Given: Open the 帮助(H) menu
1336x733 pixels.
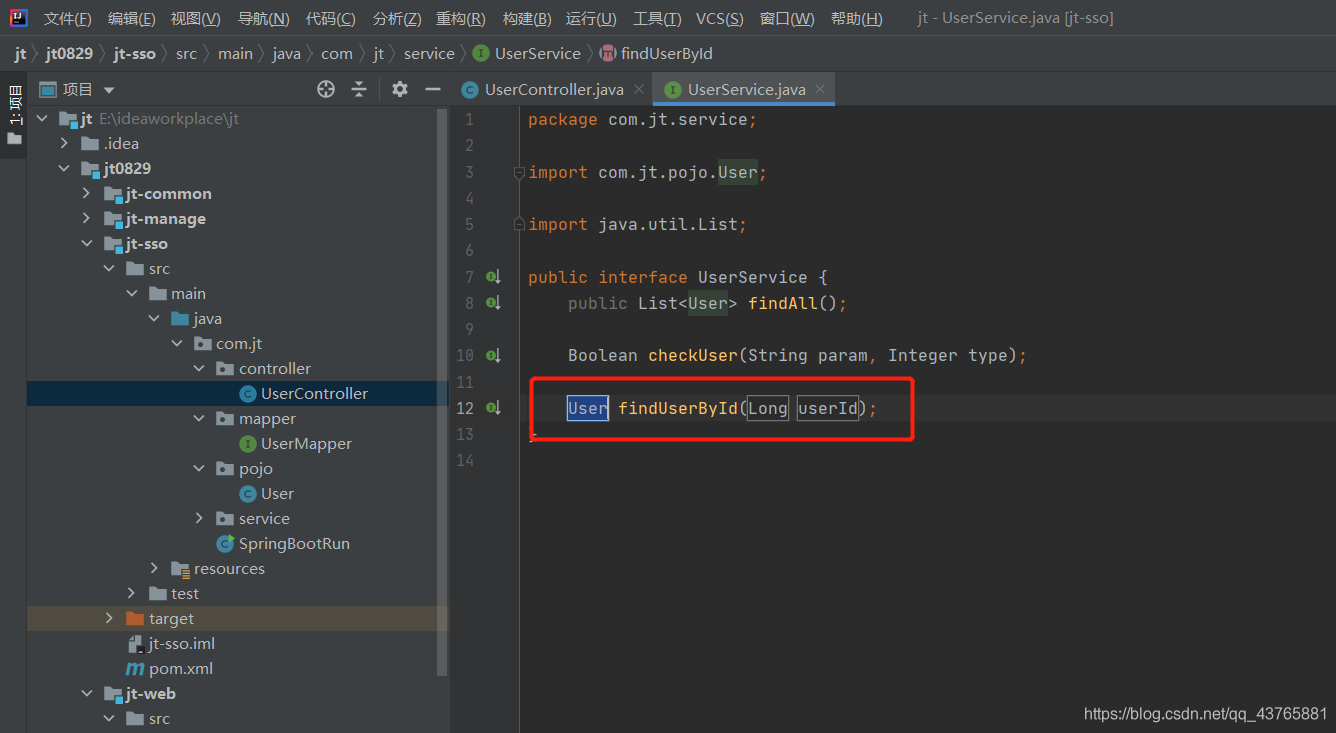Looking at the screenshot, I should point(856,19).
